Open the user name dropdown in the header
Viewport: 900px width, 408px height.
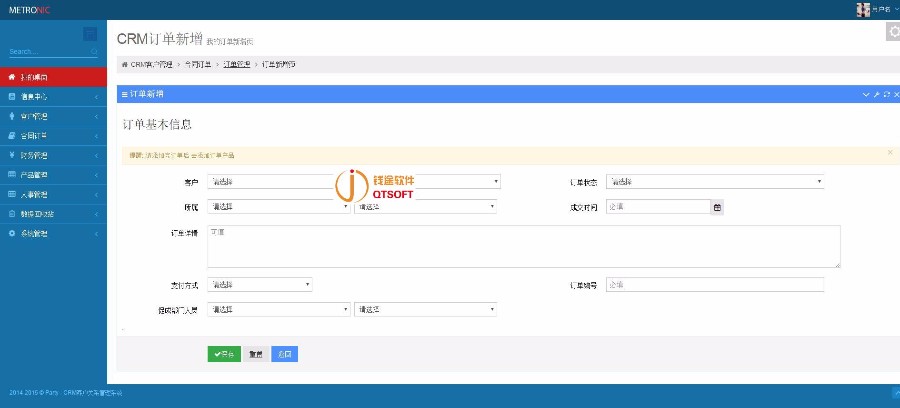[885, 9]
